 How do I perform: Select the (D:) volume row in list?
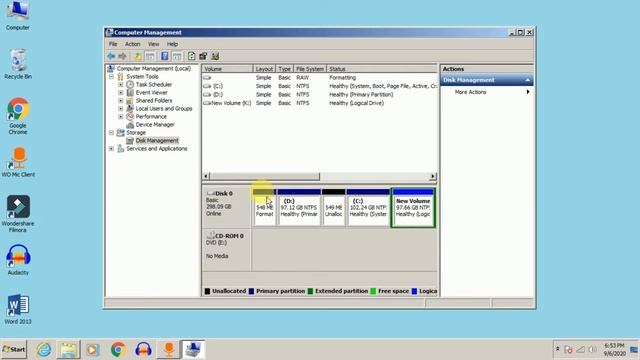pyautogui.click(x=320, y=95)
